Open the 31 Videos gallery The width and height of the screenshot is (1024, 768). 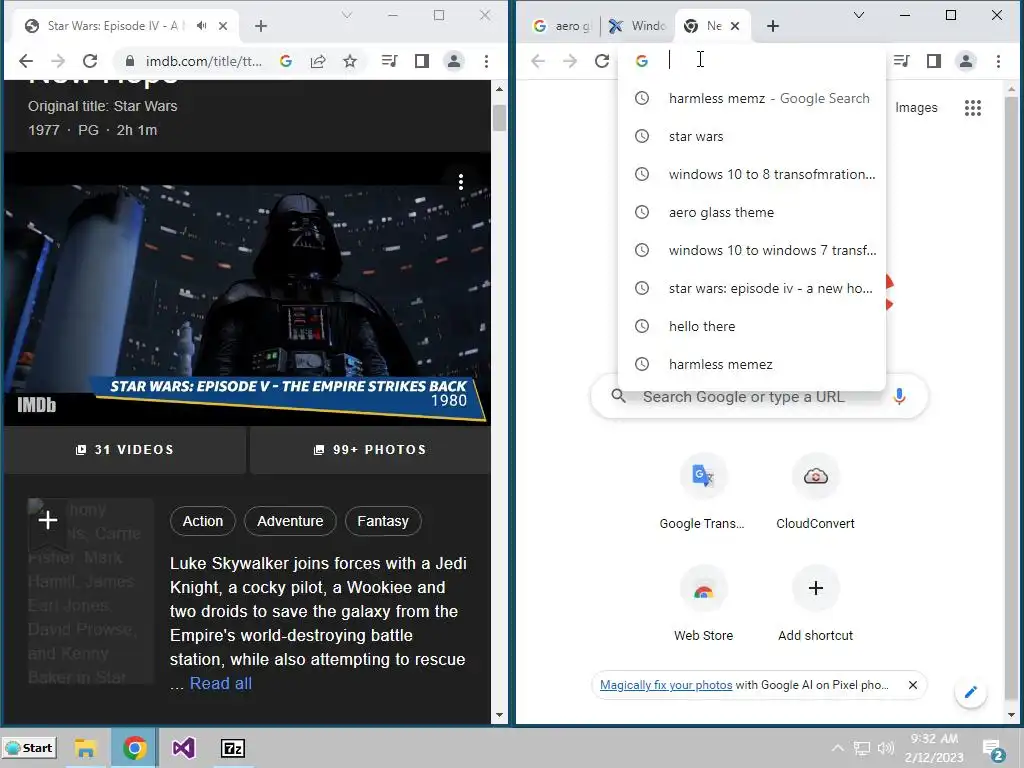(x=125, y=450)
